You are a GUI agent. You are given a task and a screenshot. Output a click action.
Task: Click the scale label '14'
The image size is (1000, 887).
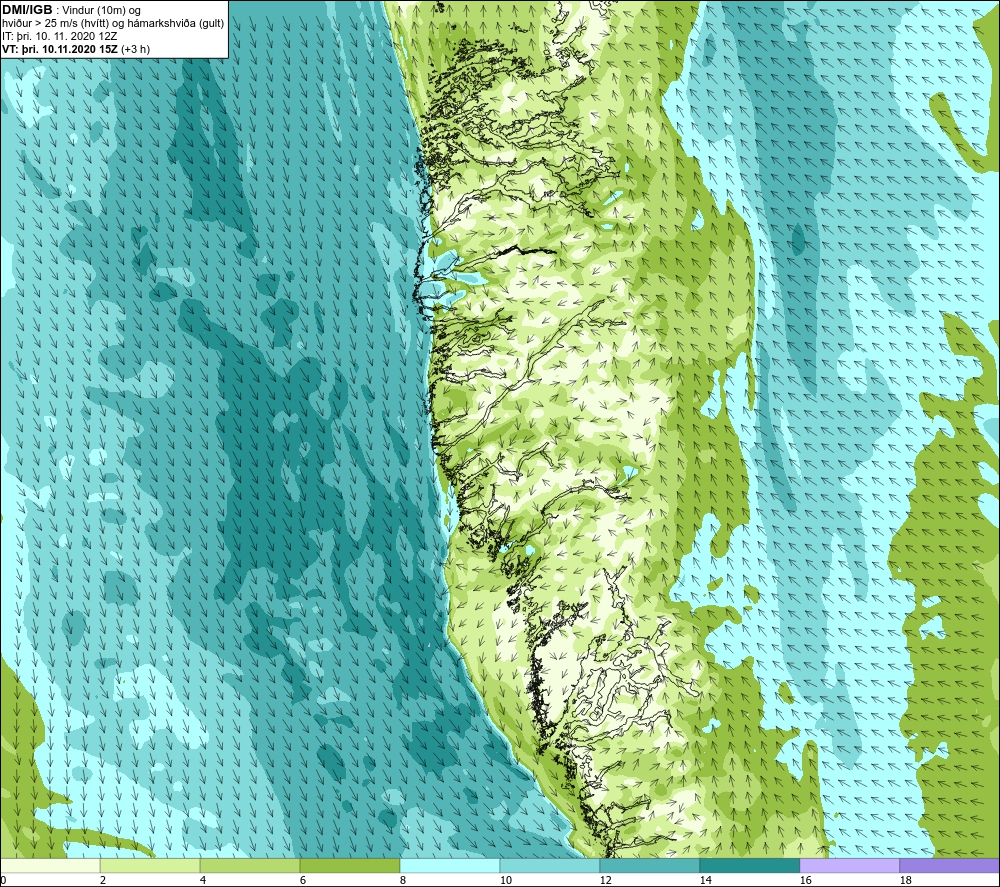(x=705, y=881)
